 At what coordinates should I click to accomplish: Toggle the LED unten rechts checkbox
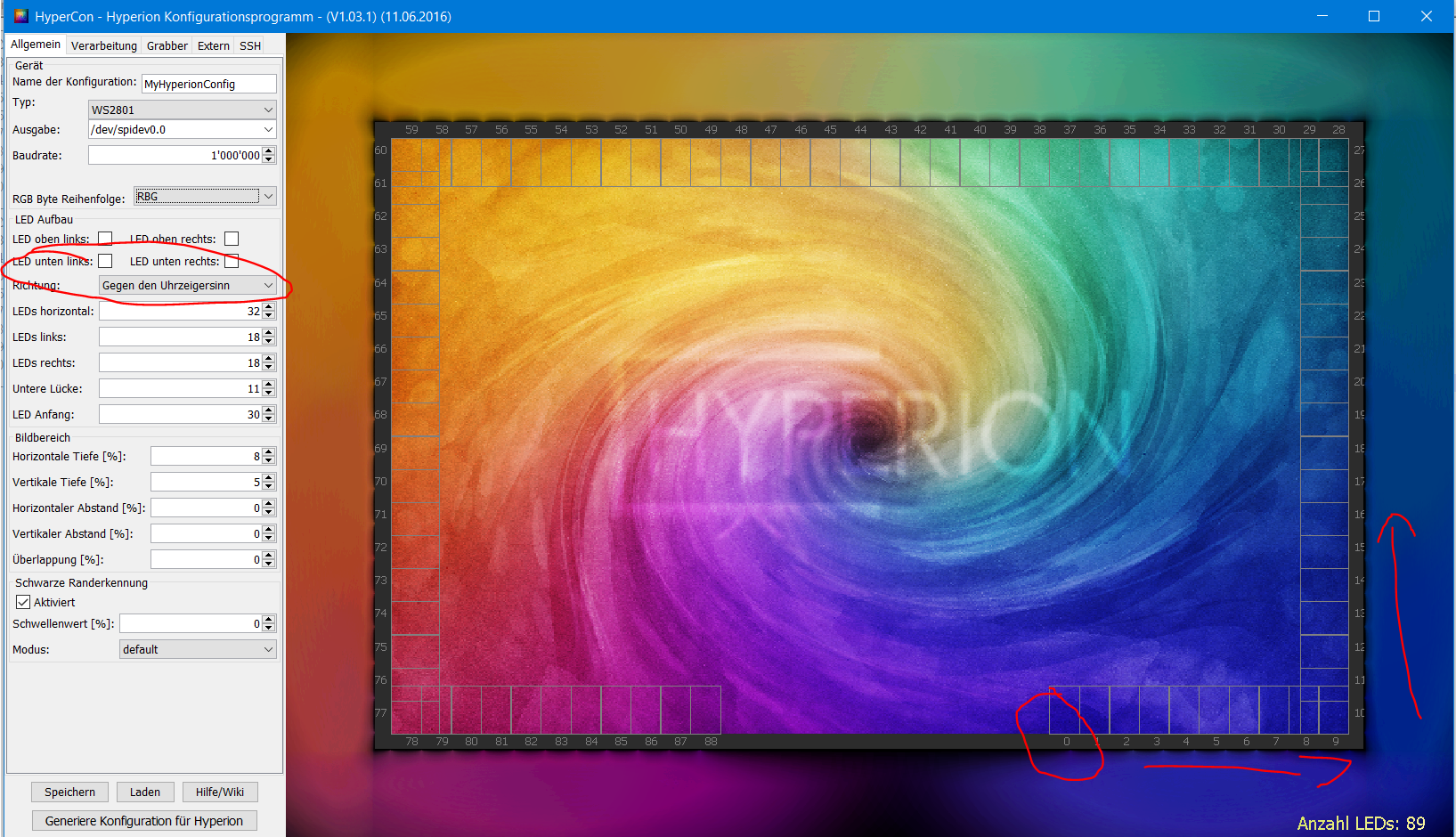pyautogui.click(x=232, y=261)
